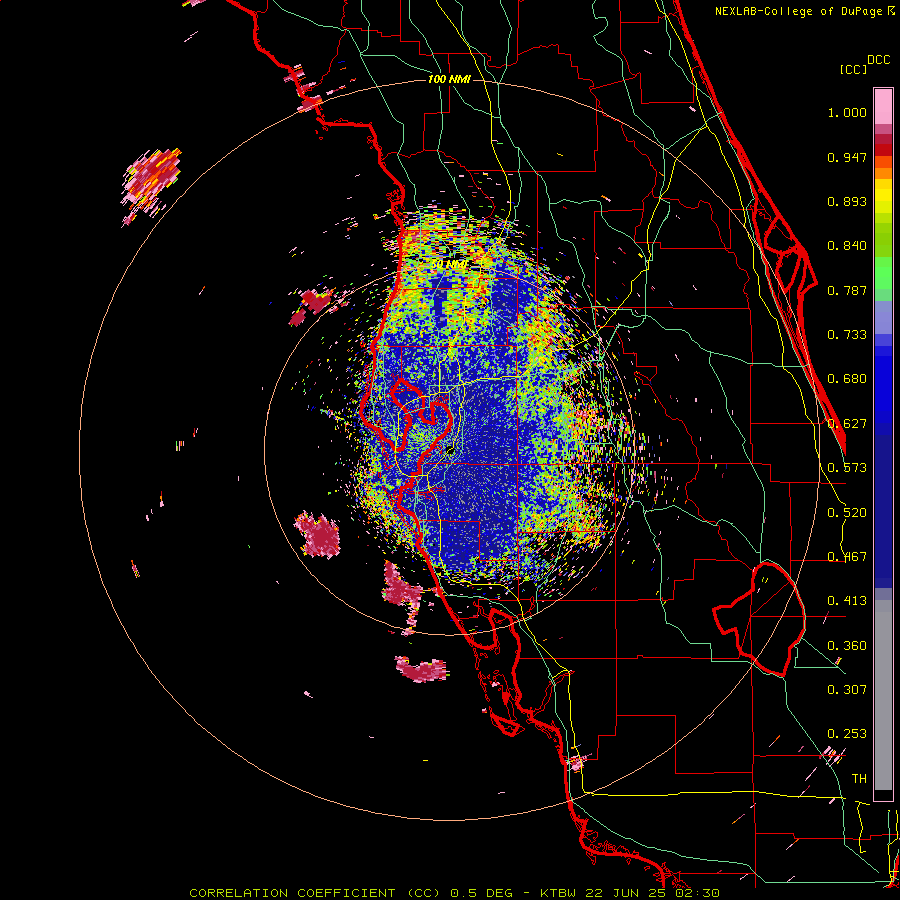Click the TH threshold label on the scale
Screen dimensions: 900x900
(859, 779)
